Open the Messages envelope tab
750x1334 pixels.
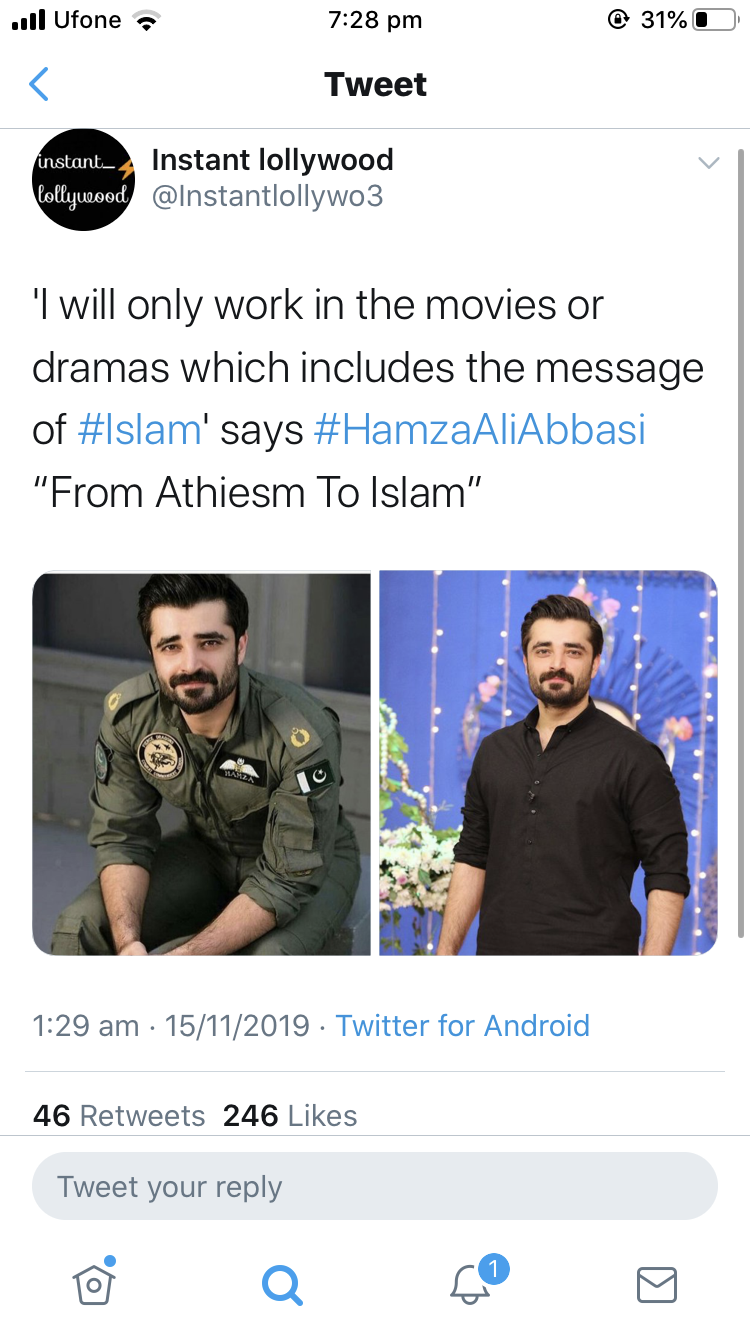(657, 1284)
